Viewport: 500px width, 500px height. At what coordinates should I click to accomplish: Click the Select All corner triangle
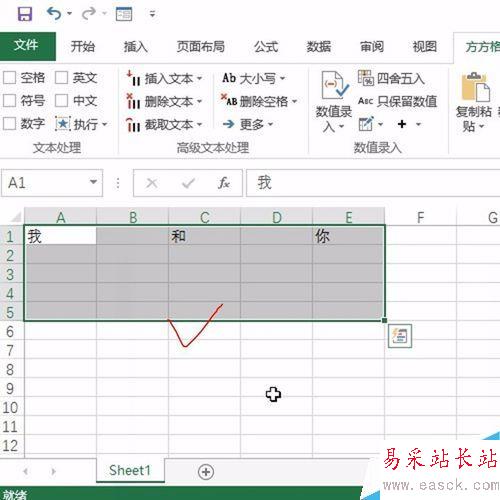point(15,217)
